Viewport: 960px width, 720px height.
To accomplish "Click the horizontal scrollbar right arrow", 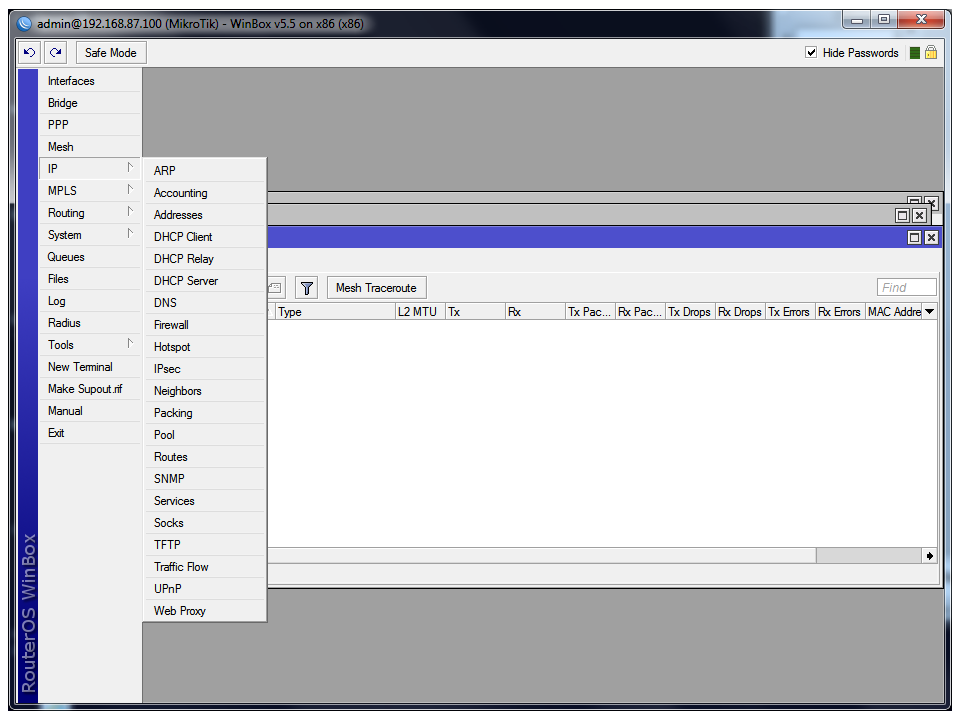I will (x=929, y=556).
